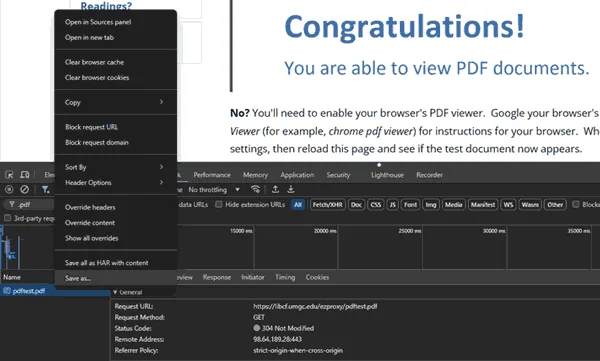Choose Override headers
Viewport: 600px width, 361px height.
116,207
